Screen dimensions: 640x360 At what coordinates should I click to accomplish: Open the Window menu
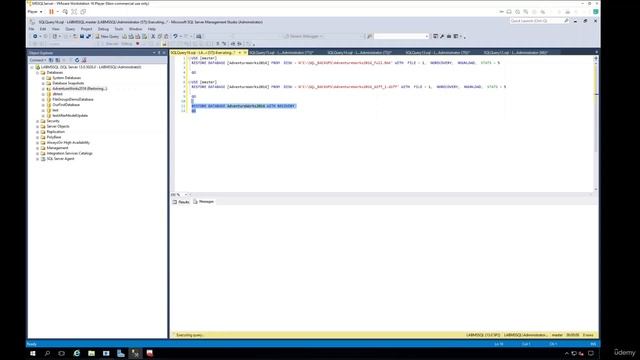click(x=136, y=29)
